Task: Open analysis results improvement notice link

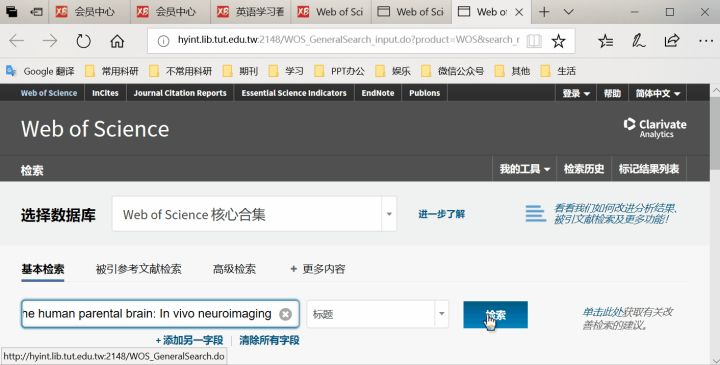Action: [x=616, y=214]
